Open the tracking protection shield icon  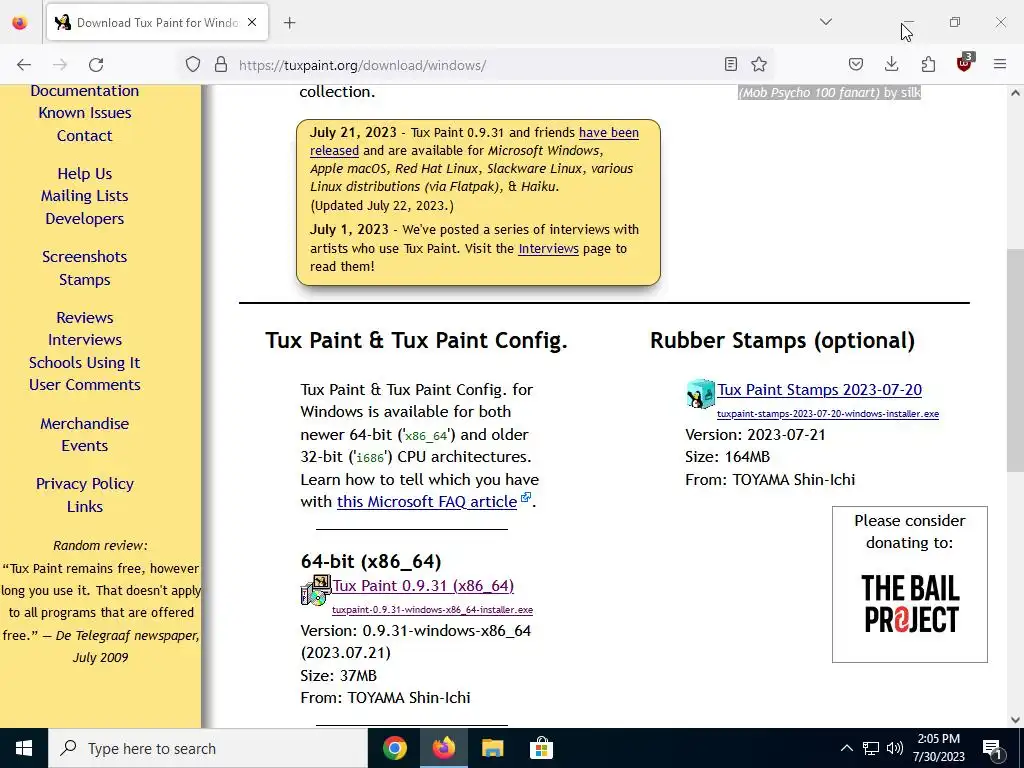tap(193, 65)
